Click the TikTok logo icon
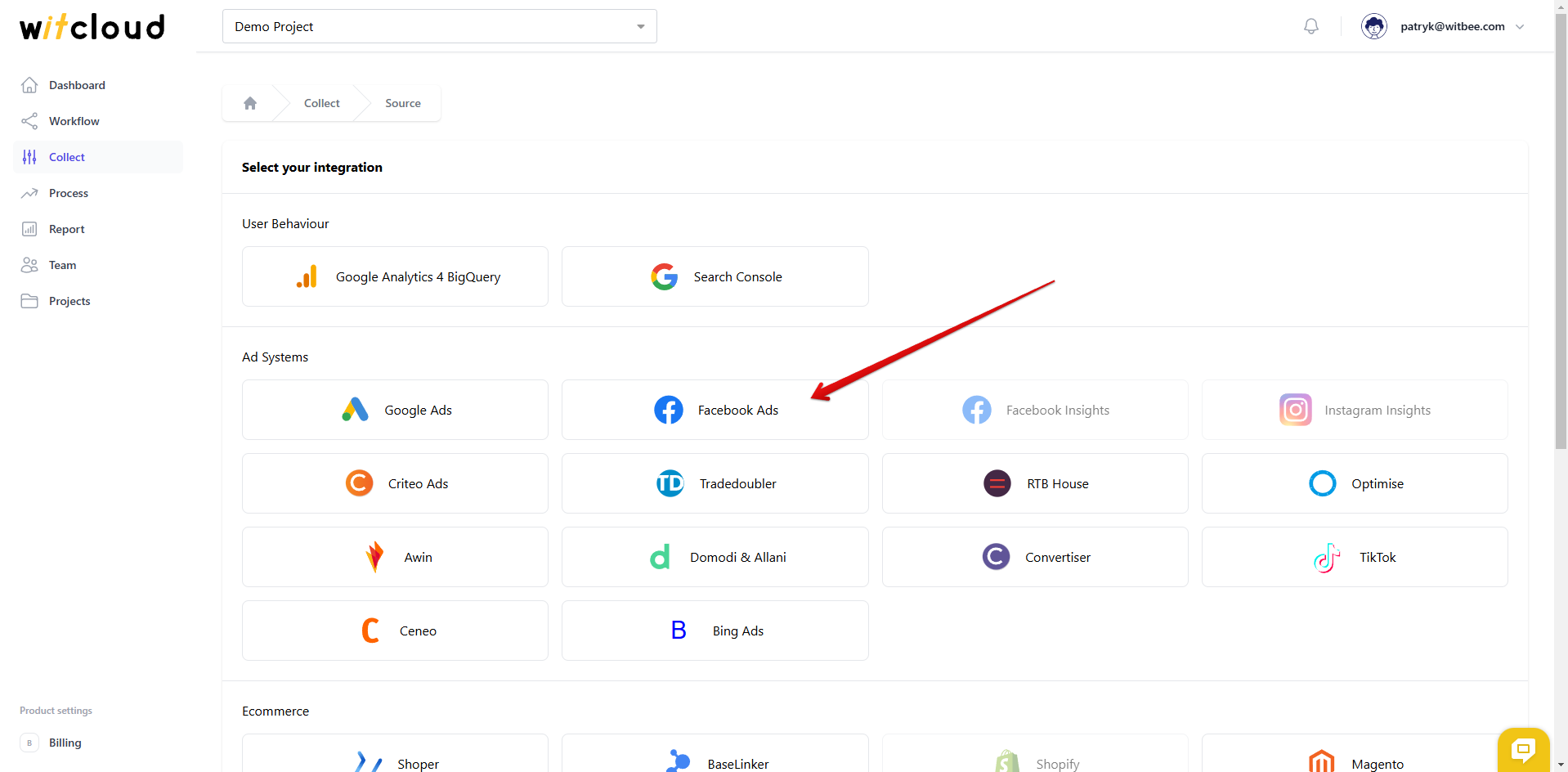The height and width of the screenshot is (772, 1568). 1327,557
